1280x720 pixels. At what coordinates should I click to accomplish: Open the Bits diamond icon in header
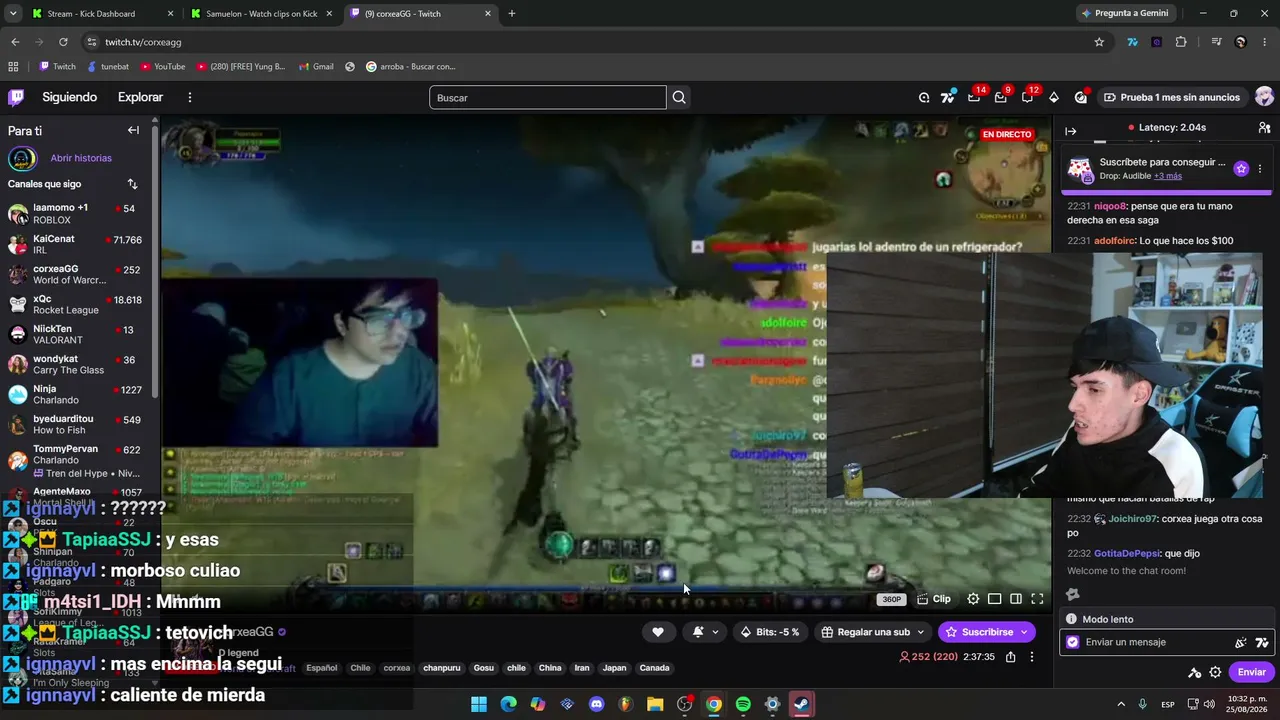1054,97
